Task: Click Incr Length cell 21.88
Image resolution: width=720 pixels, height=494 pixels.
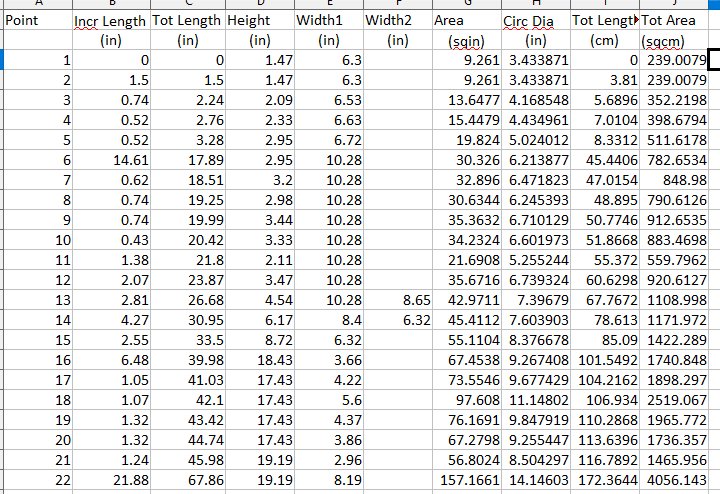Action: 112,480
